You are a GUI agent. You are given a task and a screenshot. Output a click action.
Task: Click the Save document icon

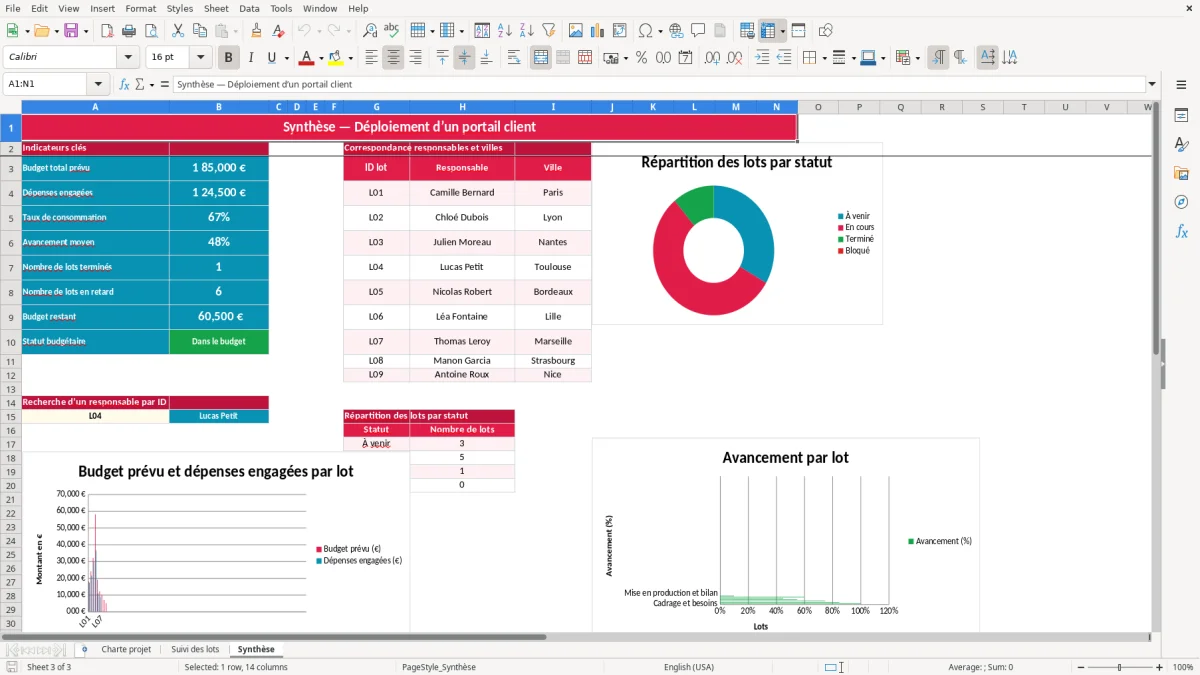pyautogui.click(x=71, y=31)
